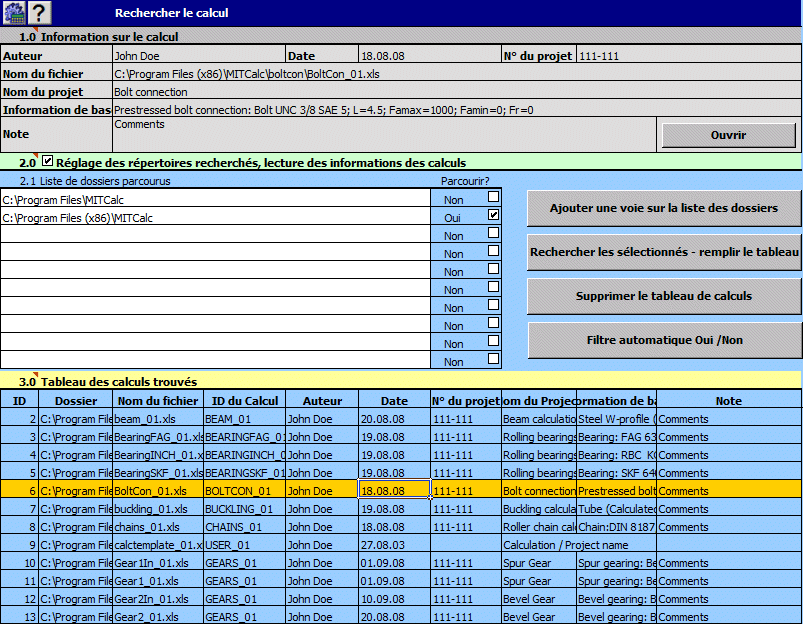Select the calctemplate_01 file name cell

158,545
